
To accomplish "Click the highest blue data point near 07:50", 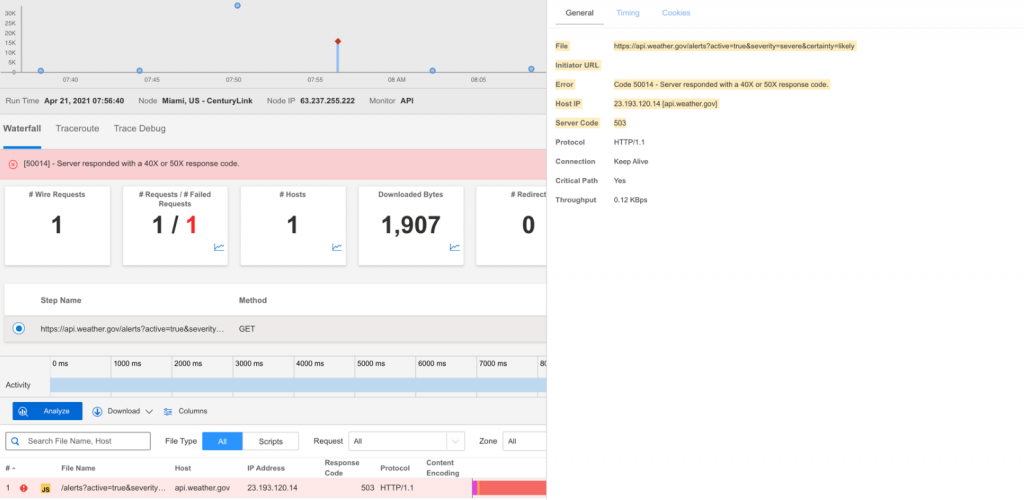I will click(x=237, y=5).
